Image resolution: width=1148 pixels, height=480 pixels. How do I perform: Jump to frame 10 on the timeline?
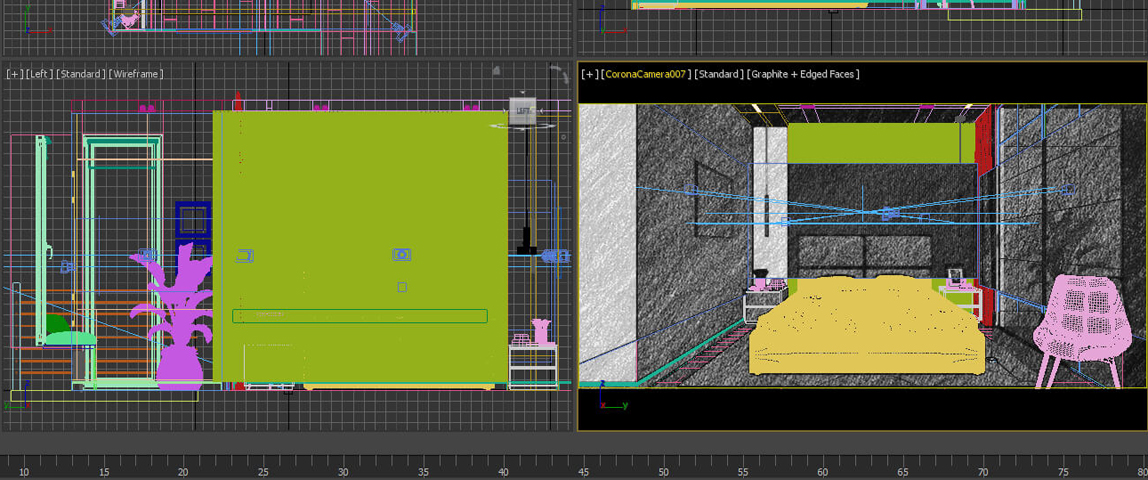23,472
